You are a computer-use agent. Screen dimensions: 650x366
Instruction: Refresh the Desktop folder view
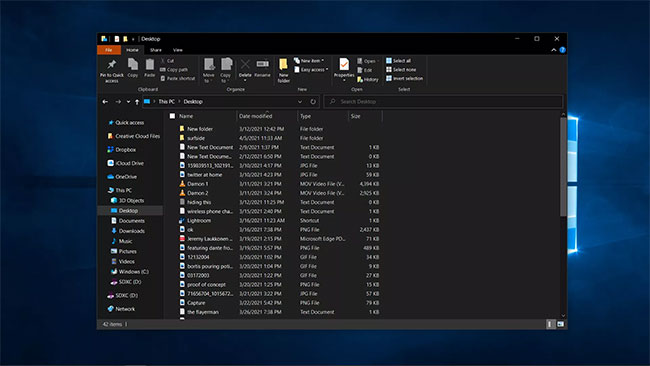(313, 102)
